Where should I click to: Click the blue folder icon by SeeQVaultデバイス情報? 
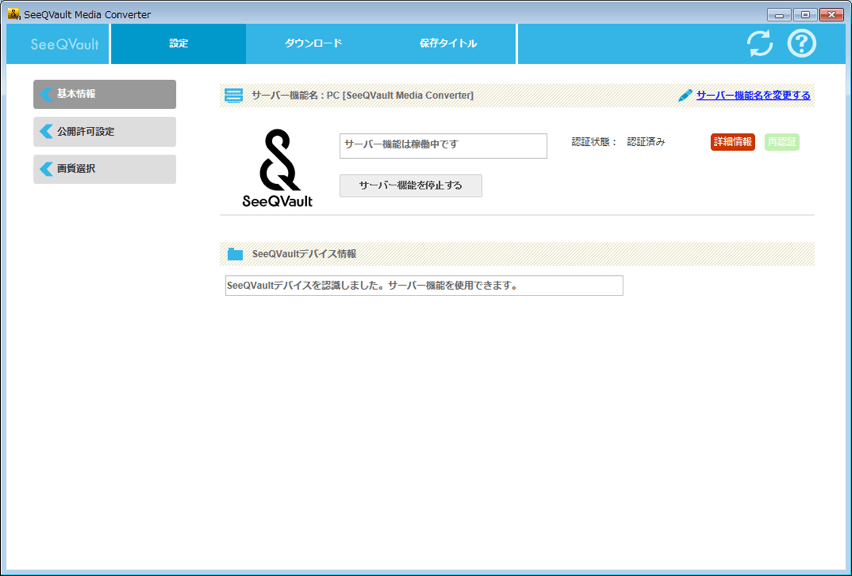tap(235, 254)
